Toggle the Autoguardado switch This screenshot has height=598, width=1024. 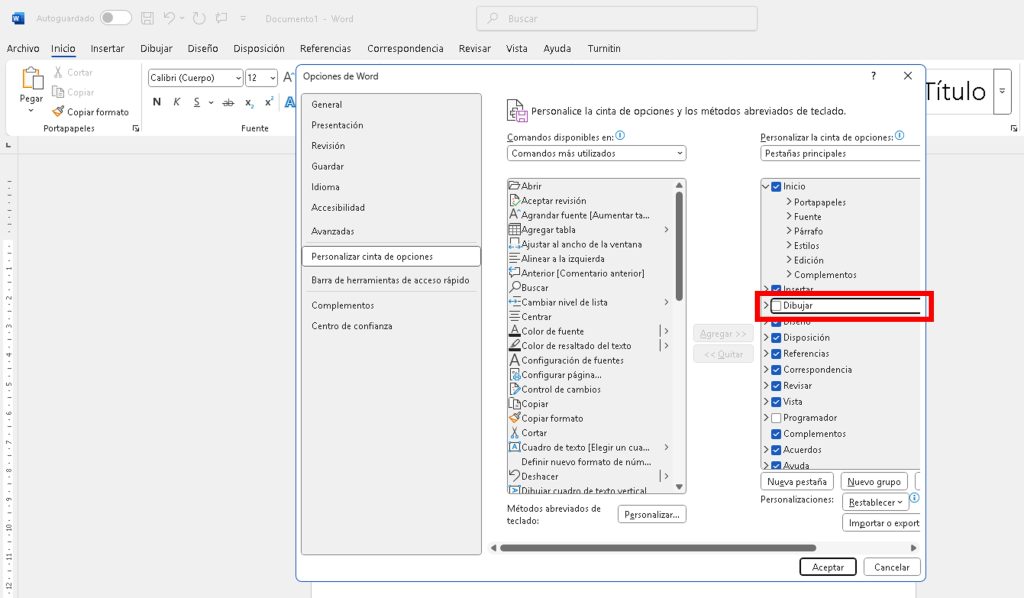point(115,18)
